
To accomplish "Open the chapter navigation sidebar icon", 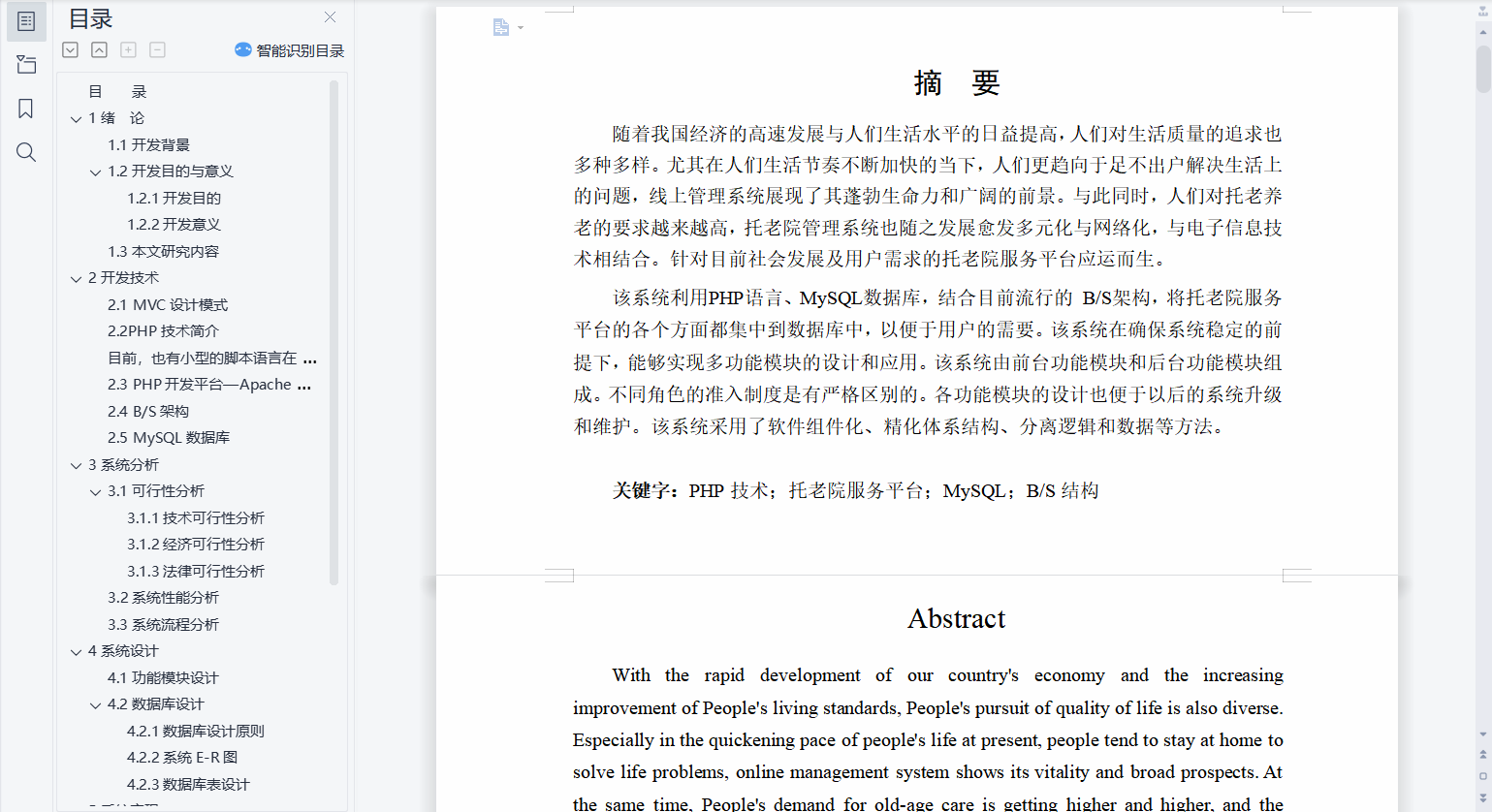I will (26, 65).
